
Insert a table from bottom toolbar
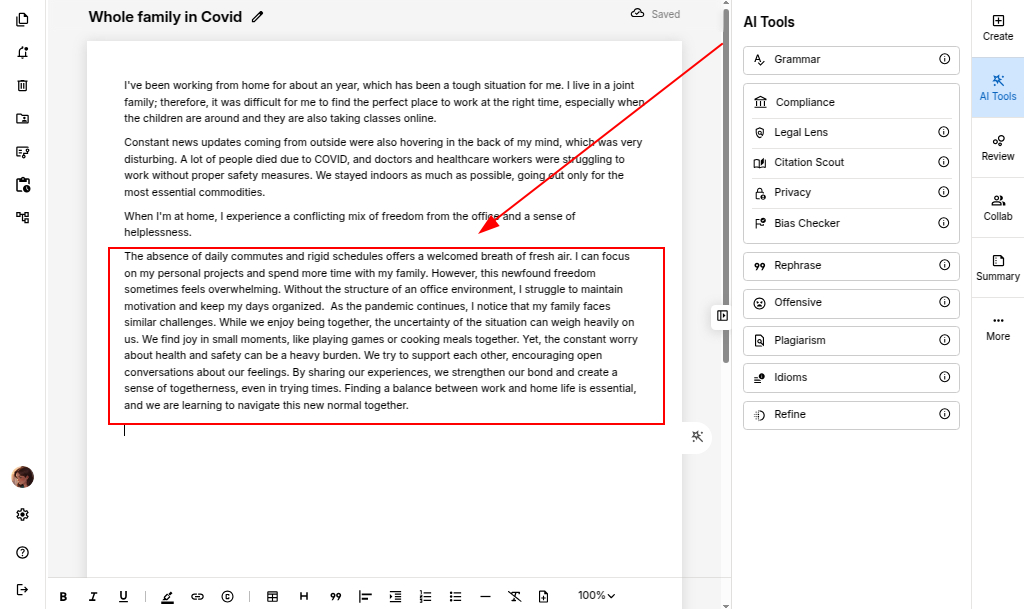click(x=272, y=597)
